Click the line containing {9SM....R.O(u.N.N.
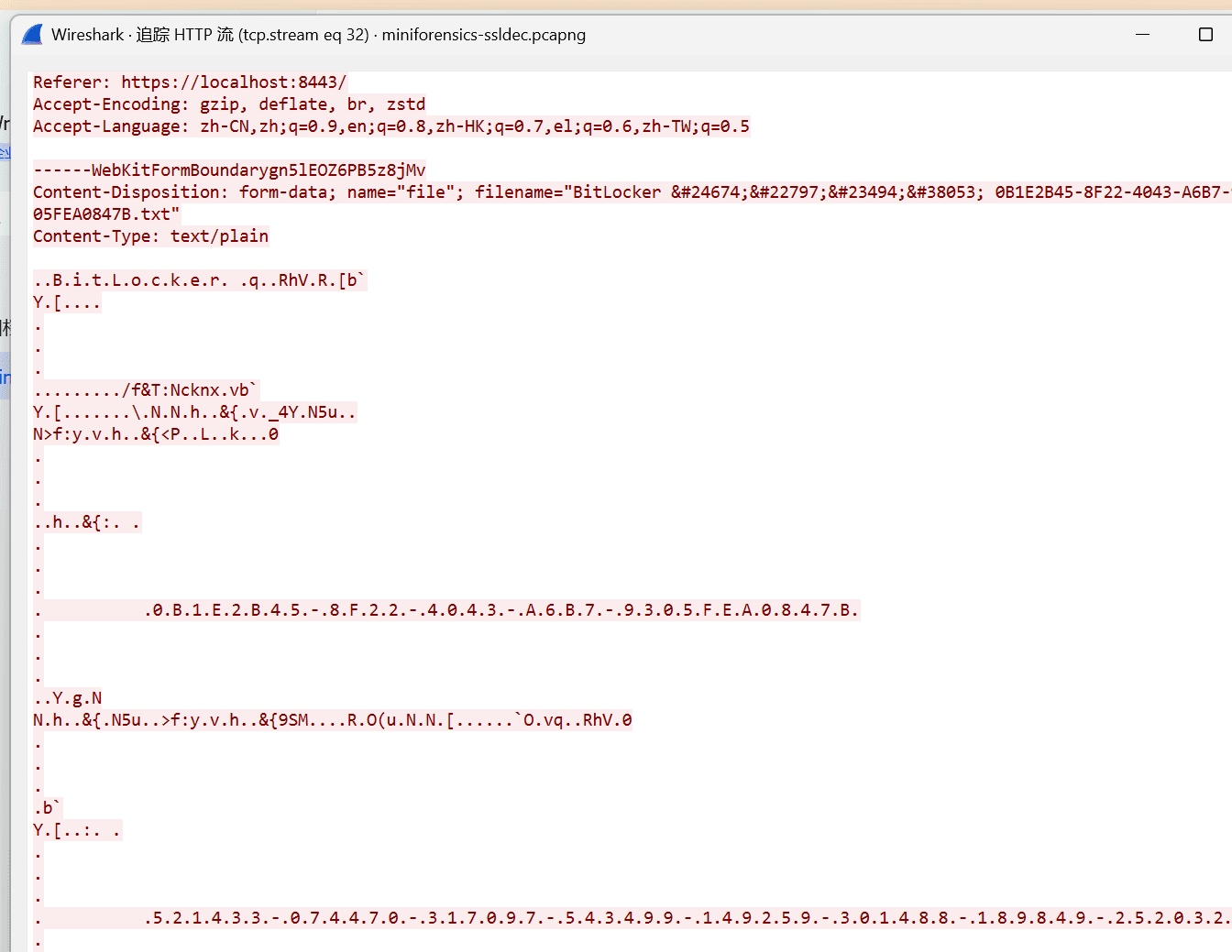 click(x=333, y=720)
